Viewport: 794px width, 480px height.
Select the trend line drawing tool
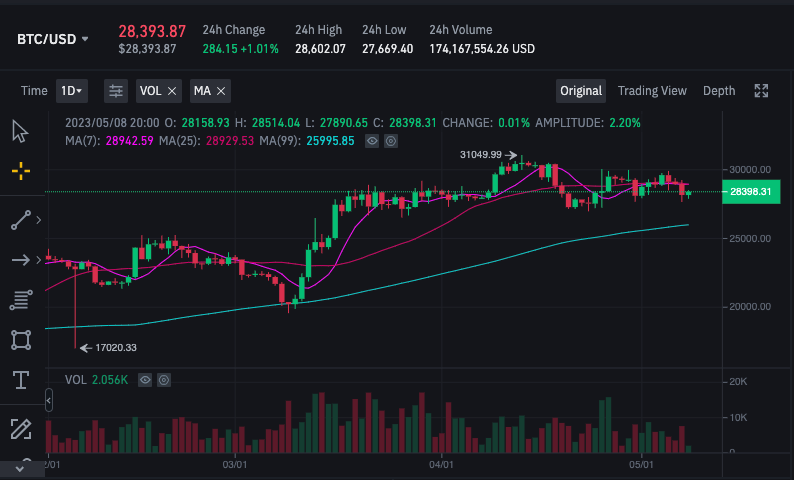point(20,221)
